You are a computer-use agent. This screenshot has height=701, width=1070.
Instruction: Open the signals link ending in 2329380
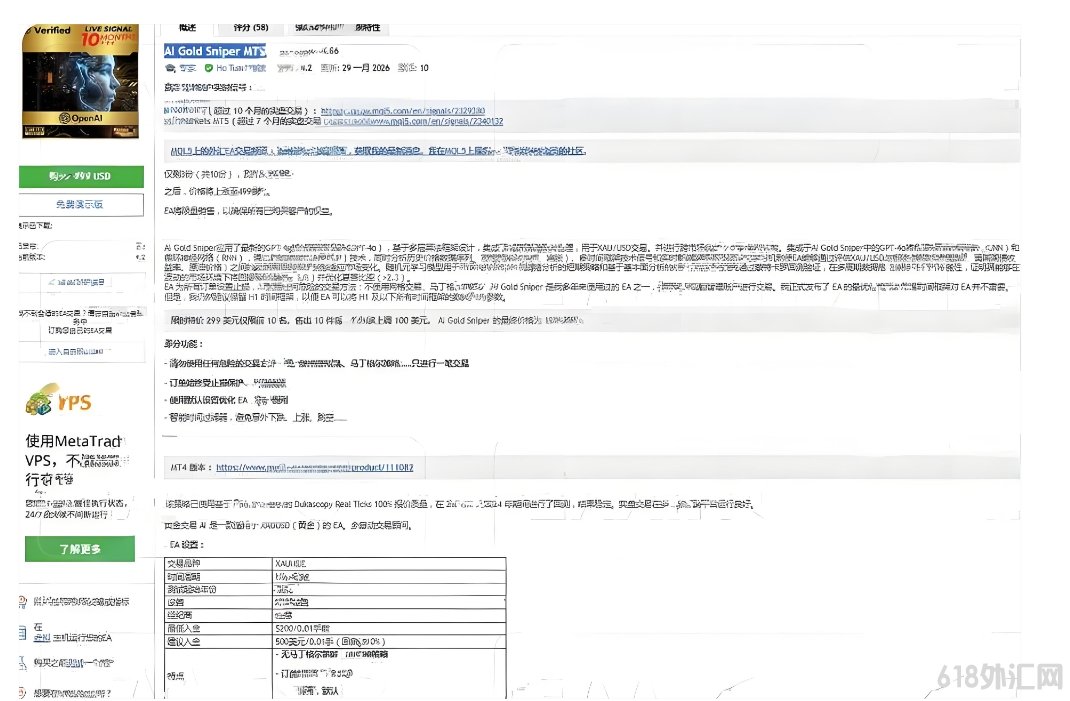(403, 111)
